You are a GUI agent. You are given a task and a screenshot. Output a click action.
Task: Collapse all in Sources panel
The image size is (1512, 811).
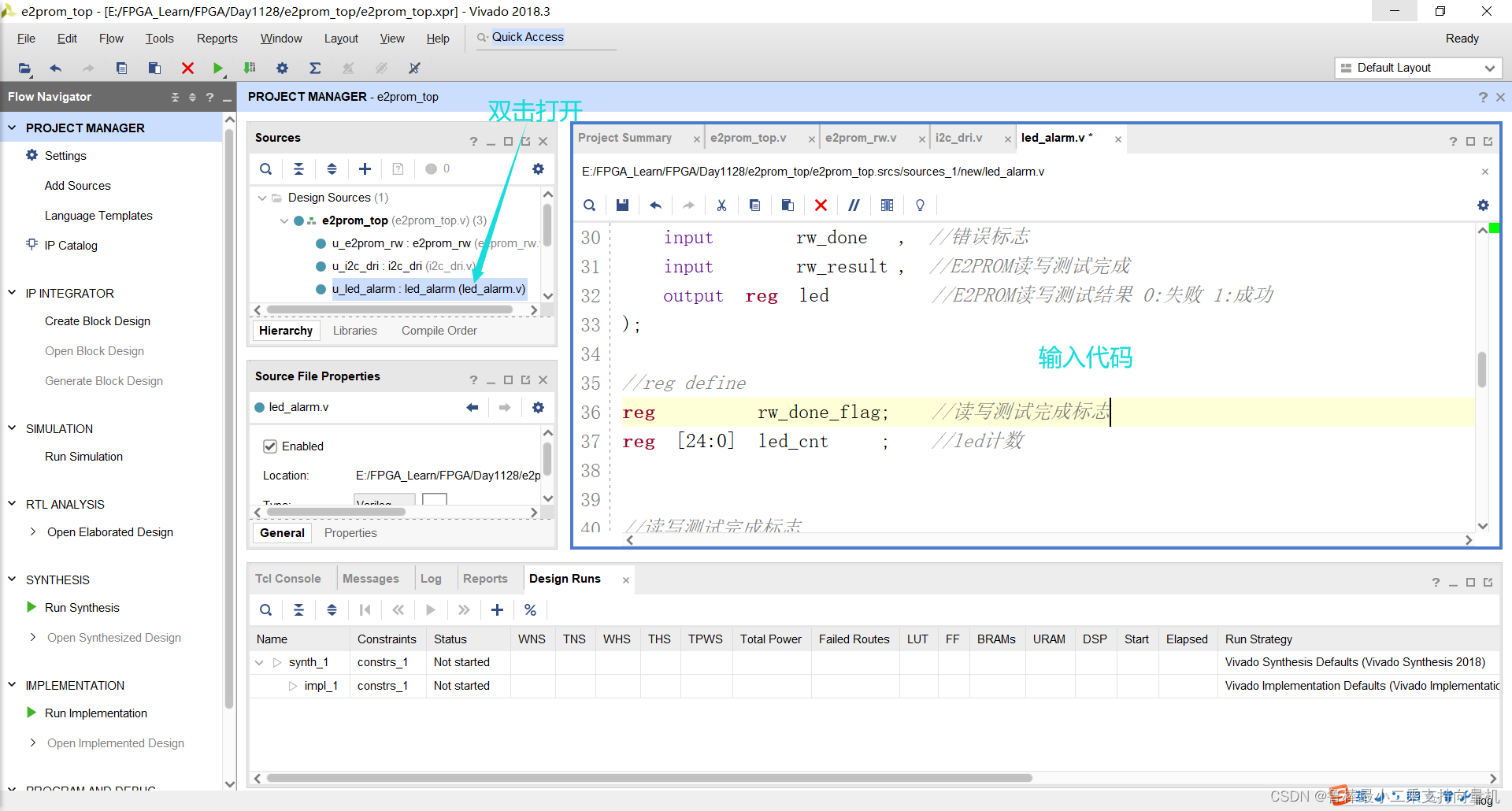(x=298, y=168)
